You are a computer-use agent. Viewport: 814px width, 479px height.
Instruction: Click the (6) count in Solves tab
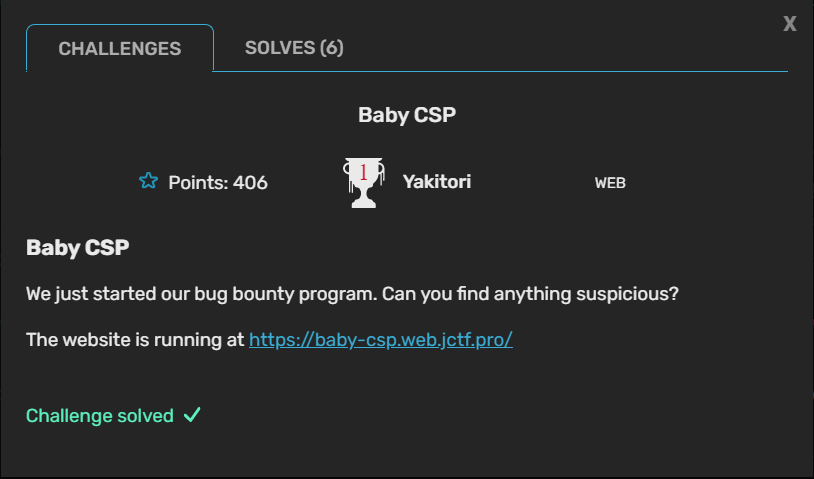click(x=332, y=48)
